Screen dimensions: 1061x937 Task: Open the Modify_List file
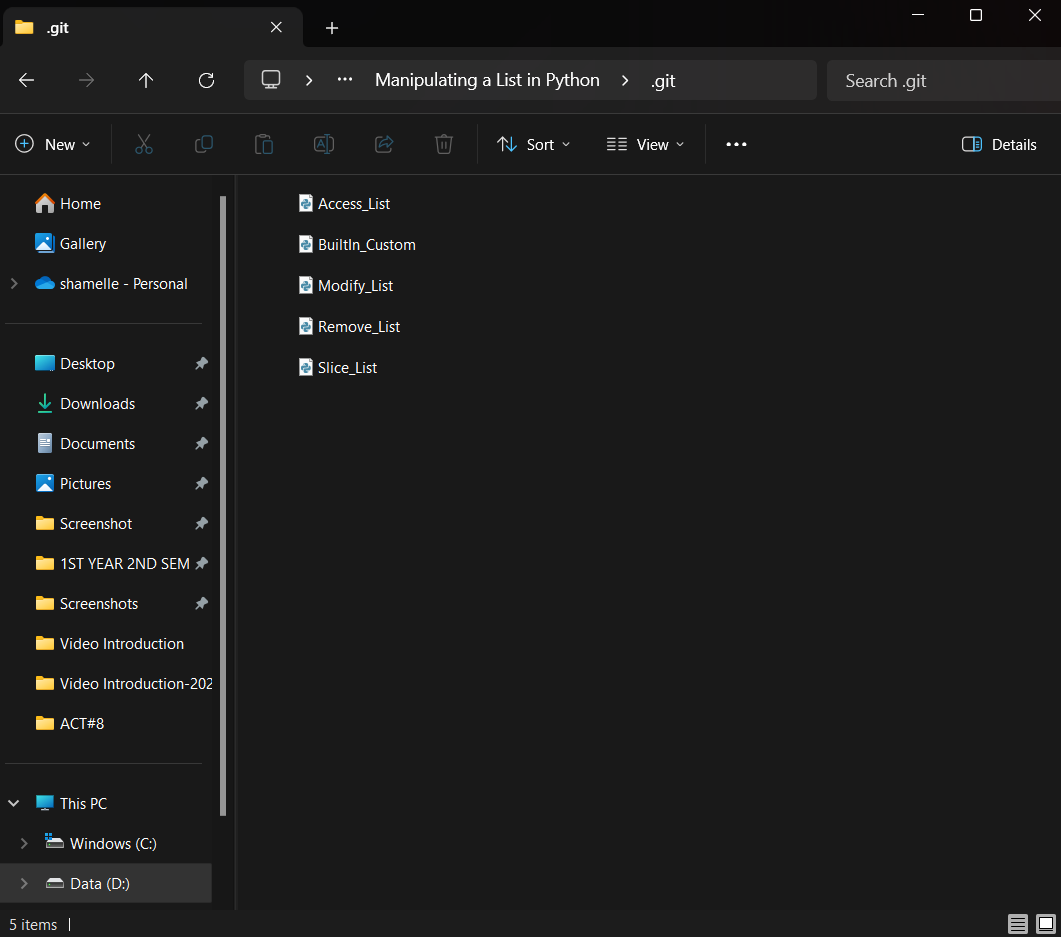pyautogui.click(x=354, y=285)
